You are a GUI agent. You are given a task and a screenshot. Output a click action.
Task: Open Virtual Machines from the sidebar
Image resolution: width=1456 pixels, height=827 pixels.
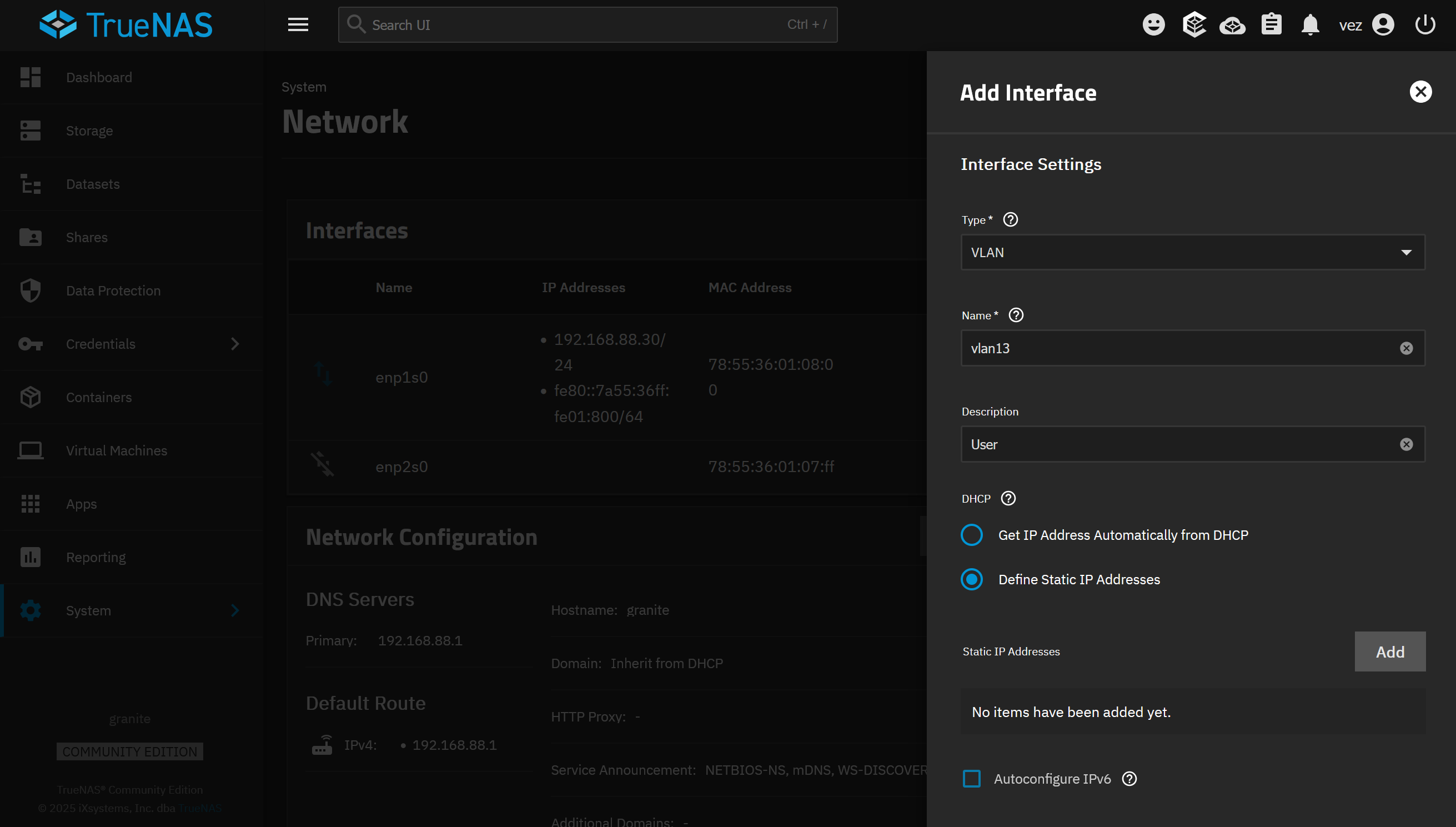click(117, 450)
